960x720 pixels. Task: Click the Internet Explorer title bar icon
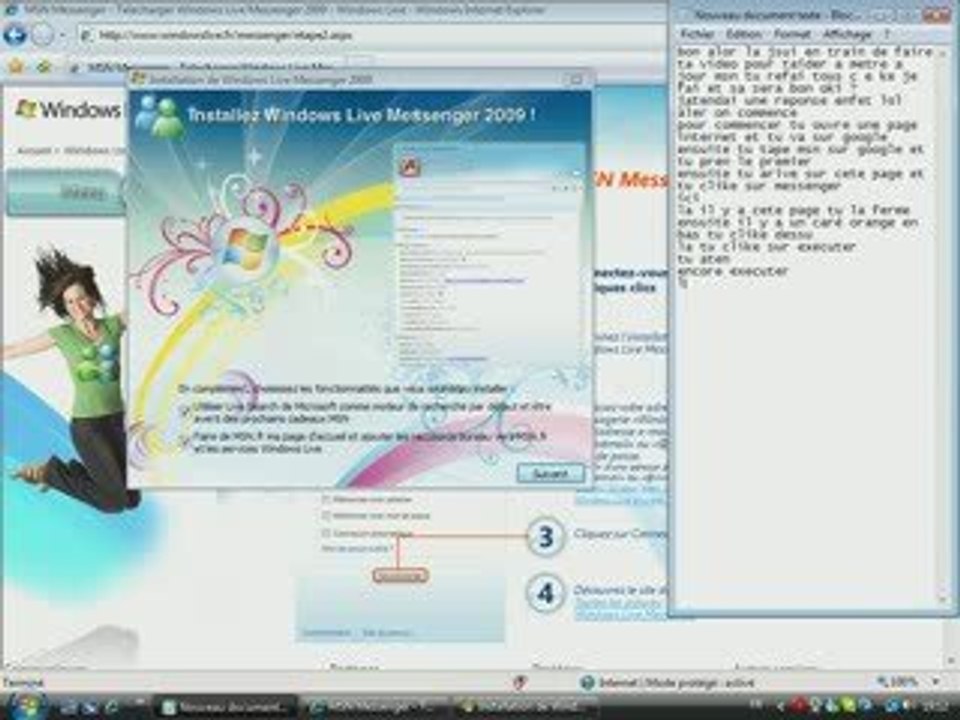click(11, 10)
